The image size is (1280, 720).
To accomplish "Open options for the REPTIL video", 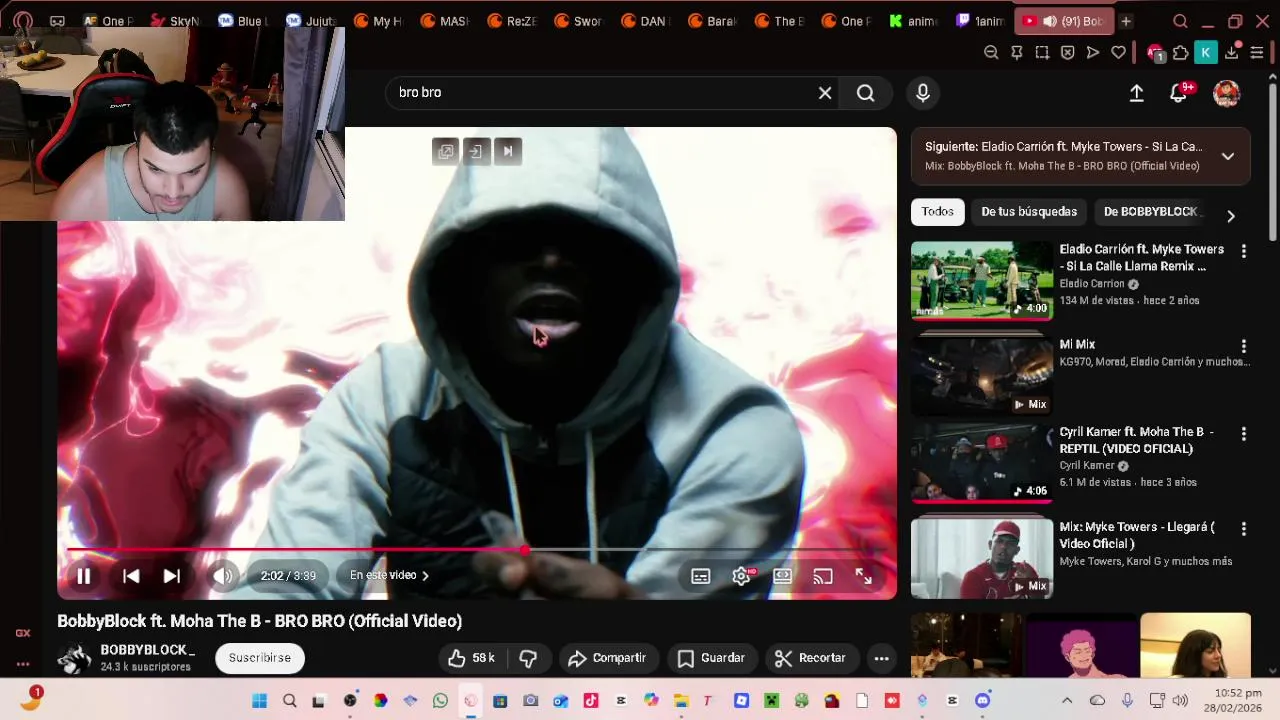I will coord(1244,434).
